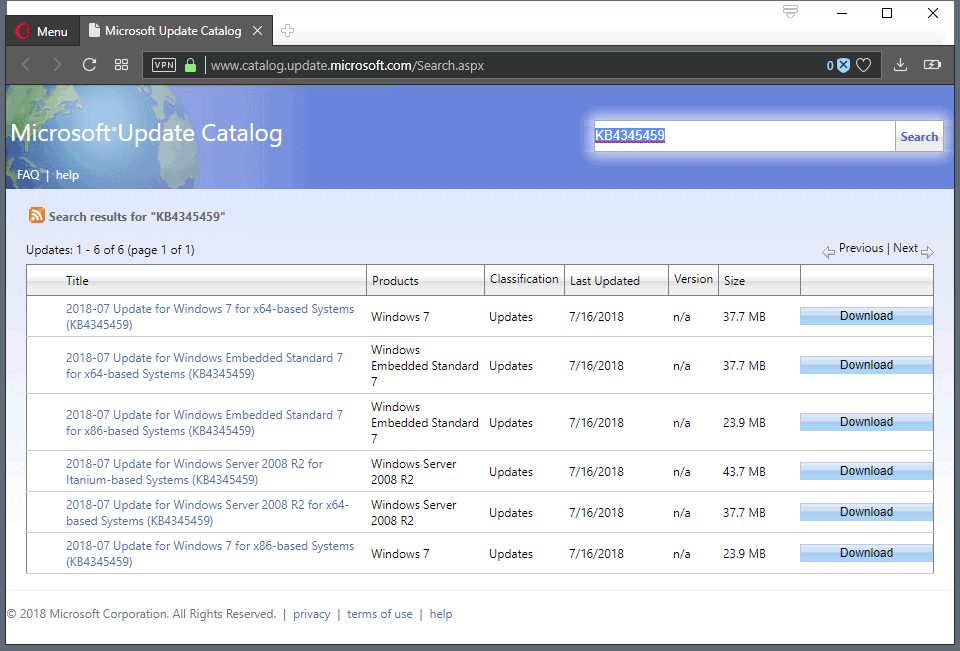The image size is (960, 651).
Task: Open the tab menu icon in title bar
Action: 790,12
